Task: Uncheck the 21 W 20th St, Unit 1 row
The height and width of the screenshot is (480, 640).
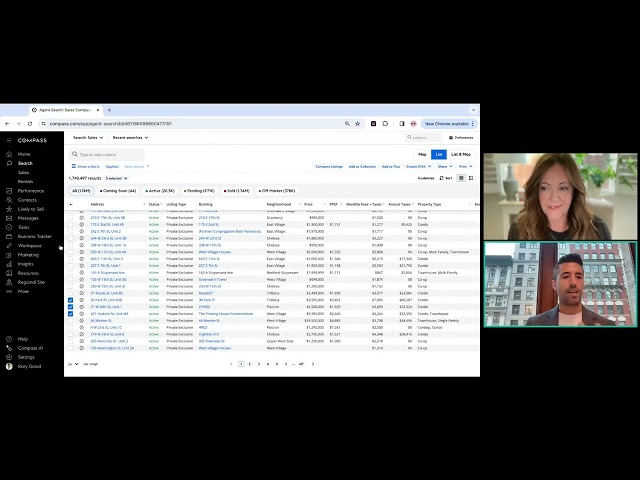Action: tap(71, 307)
